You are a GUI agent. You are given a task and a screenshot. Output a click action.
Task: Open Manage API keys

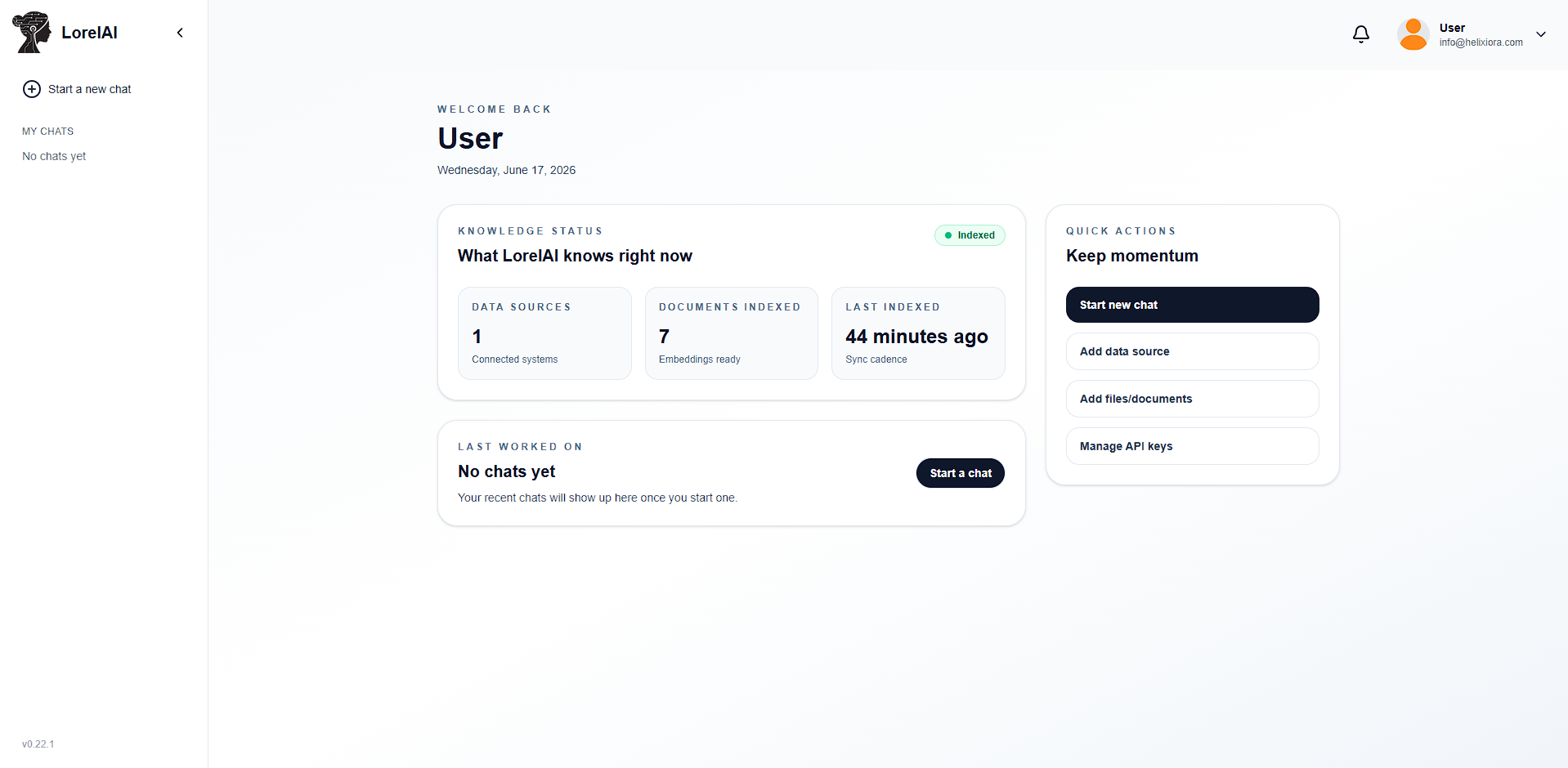point(1192,446)
